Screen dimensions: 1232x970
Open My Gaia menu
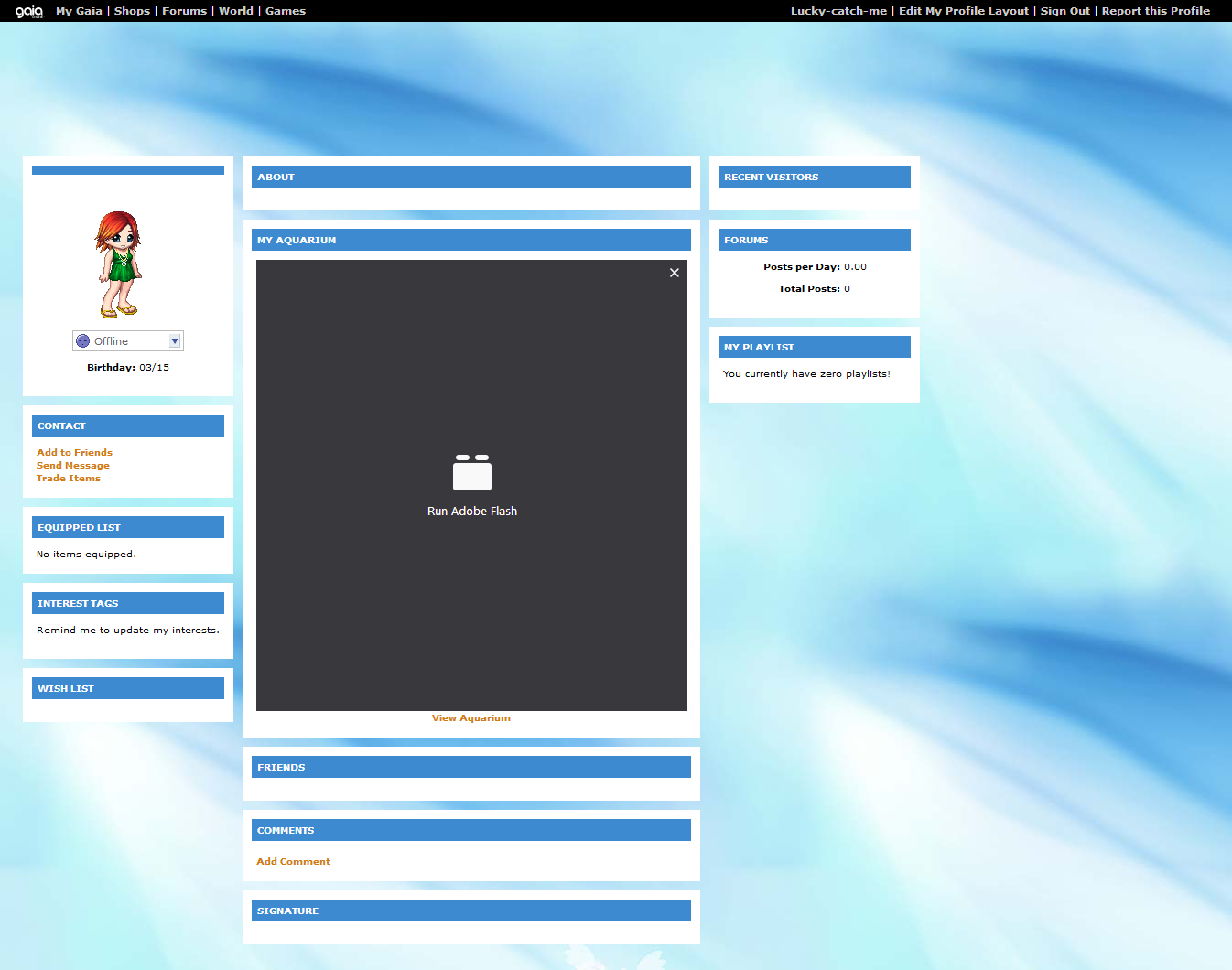[79, 11]
